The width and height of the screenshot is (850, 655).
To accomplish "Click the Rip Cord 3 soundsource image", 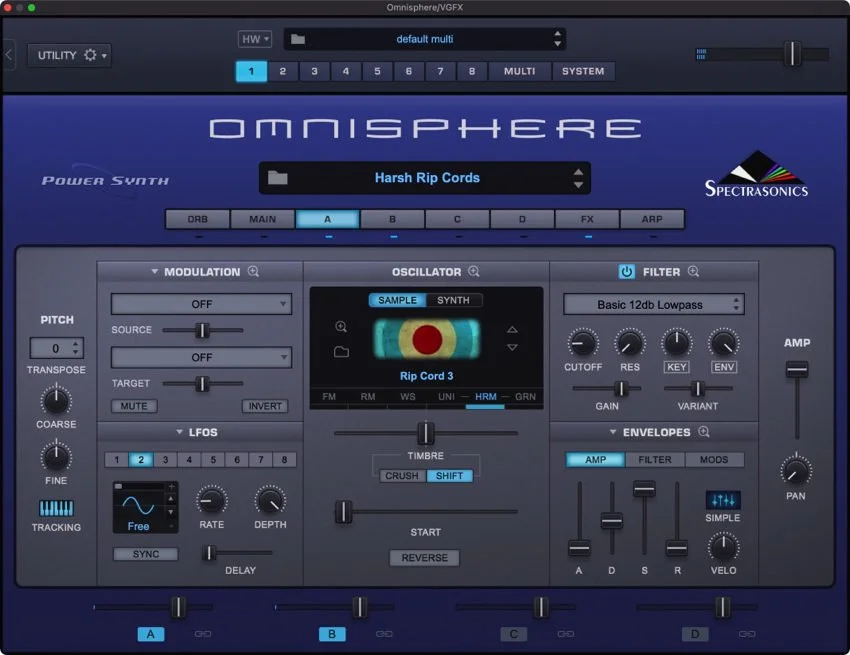I will coord(427,339).
